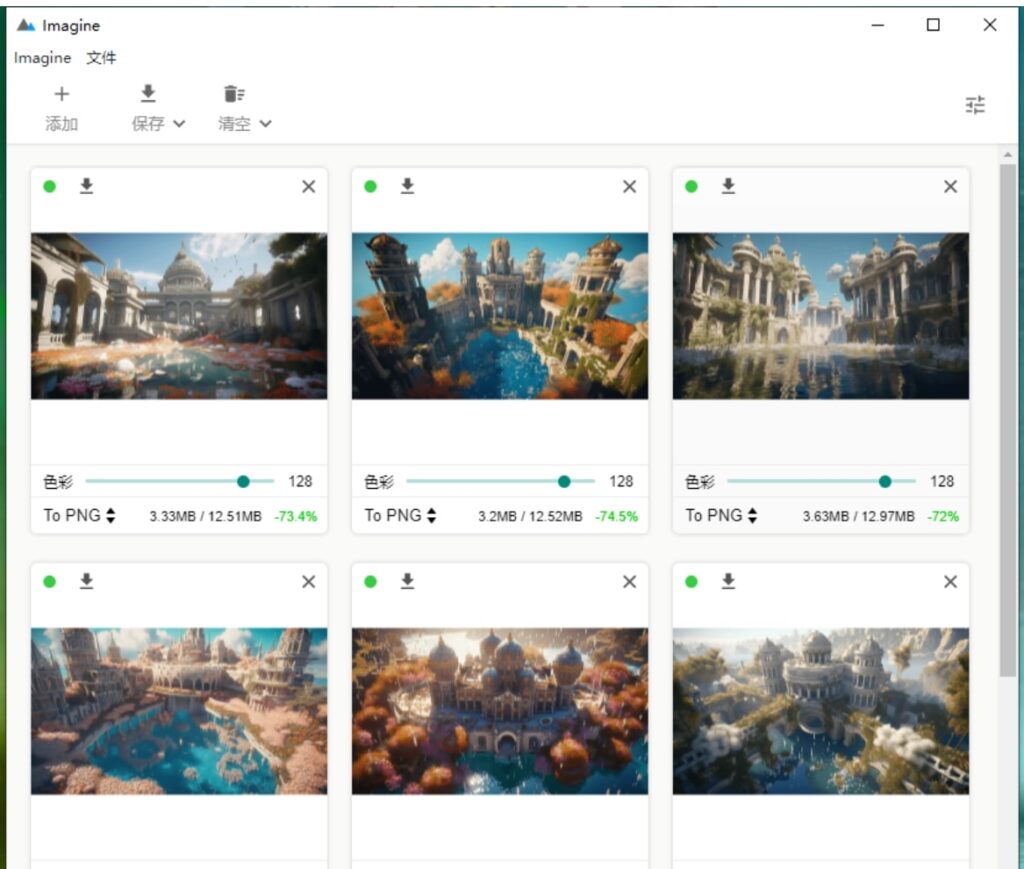Open the Imagine menu

[42, 58]
